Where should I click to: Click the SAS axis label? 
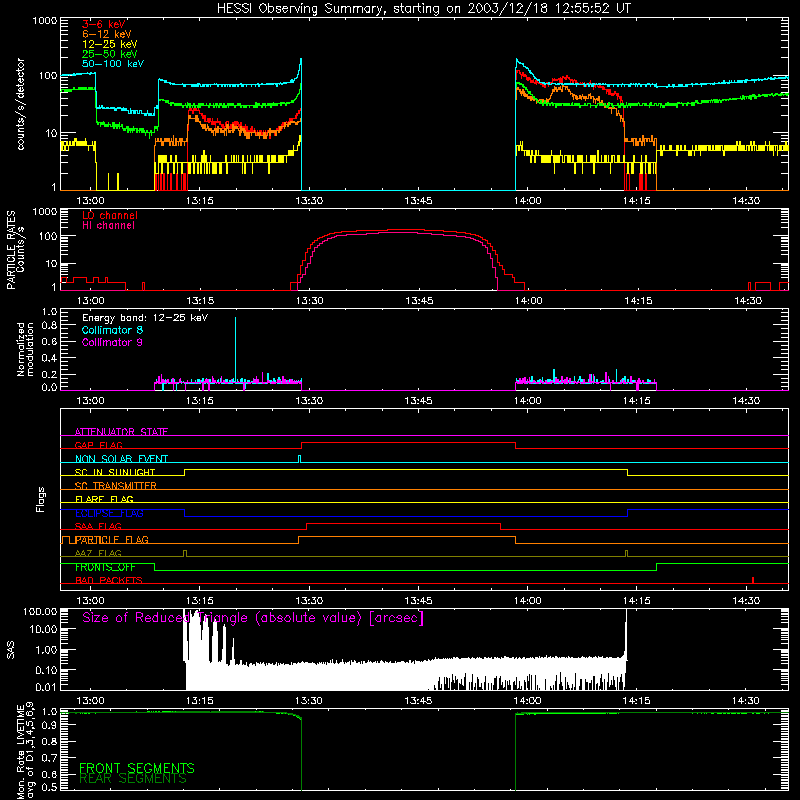pyautogui.click(x=10, y=650)
